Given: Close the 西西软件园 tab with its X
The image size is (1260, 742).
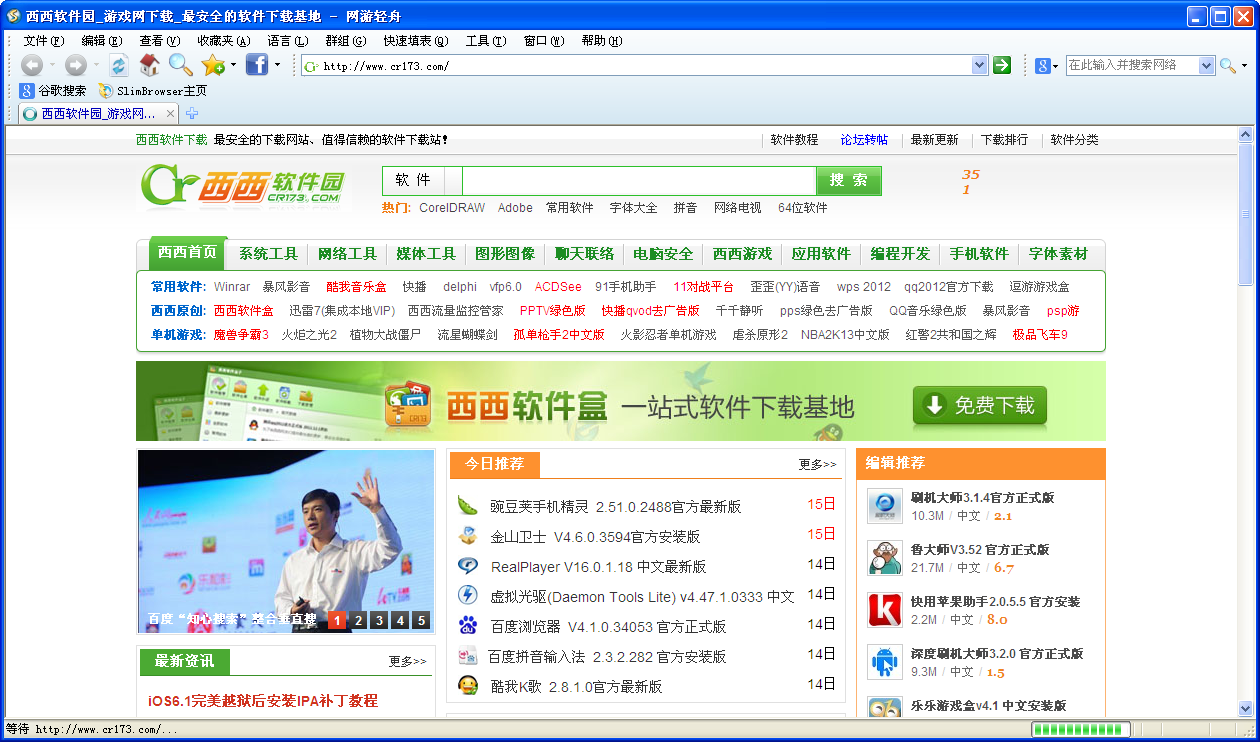Looking at the screenshot, I should (171, 113).
